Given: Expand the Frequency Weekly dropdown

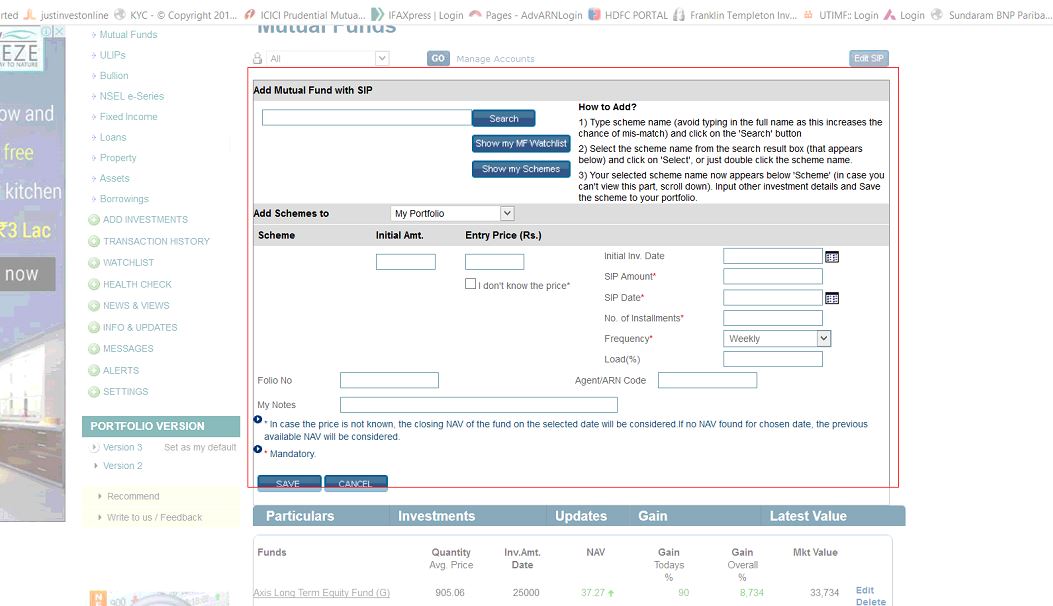Looking at the screenshot, I should click(823, 339).
